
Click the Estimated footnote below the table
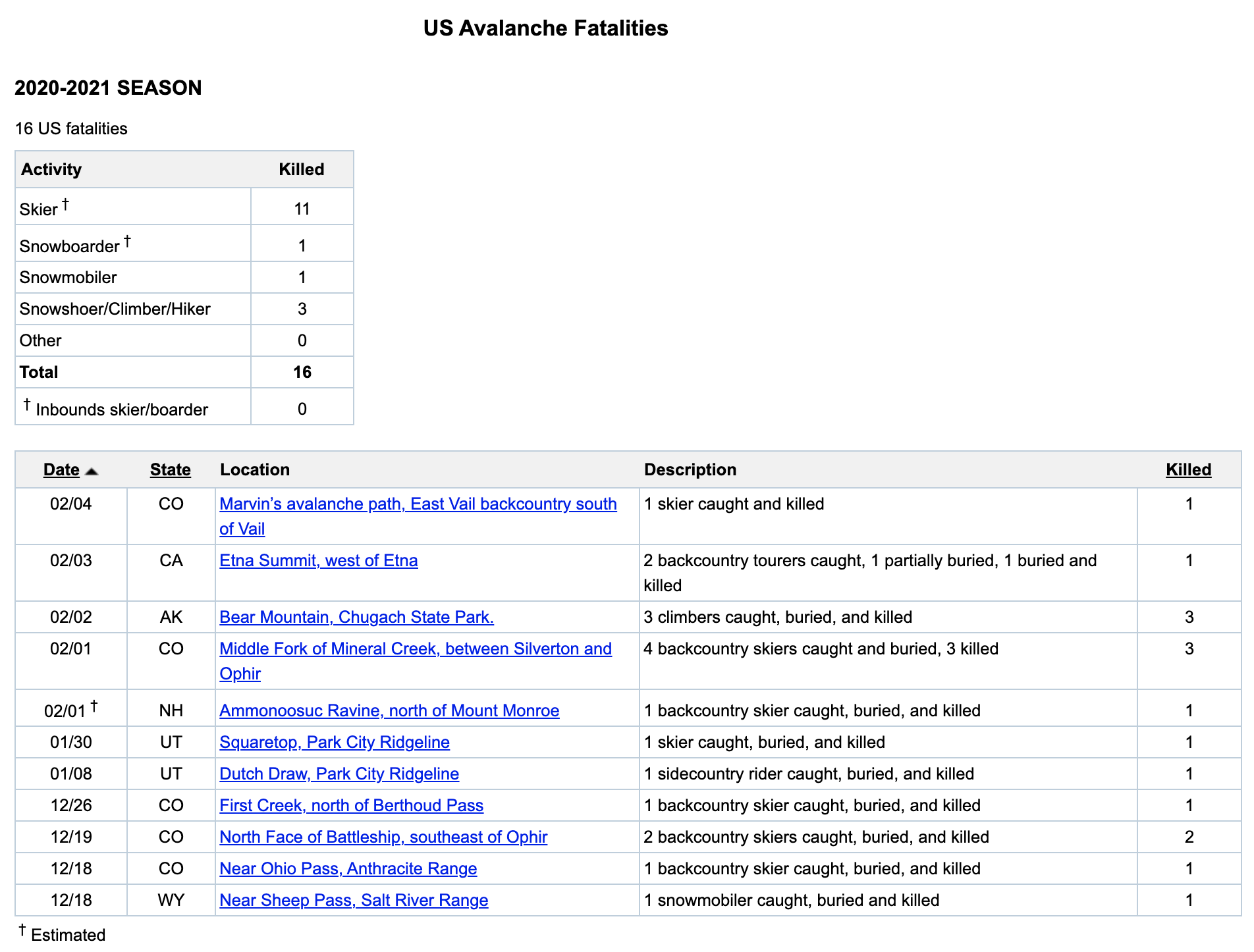[62, 934]
